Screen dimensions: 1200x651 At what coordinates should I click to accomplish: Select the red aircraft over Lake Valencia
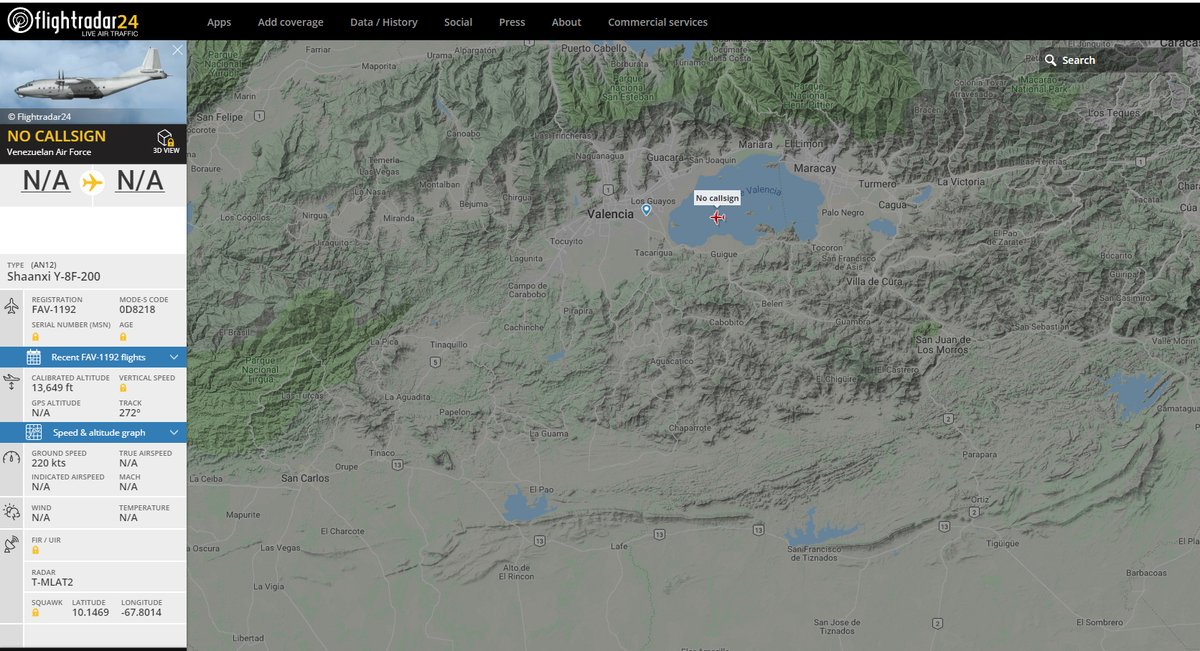(717, 217)
